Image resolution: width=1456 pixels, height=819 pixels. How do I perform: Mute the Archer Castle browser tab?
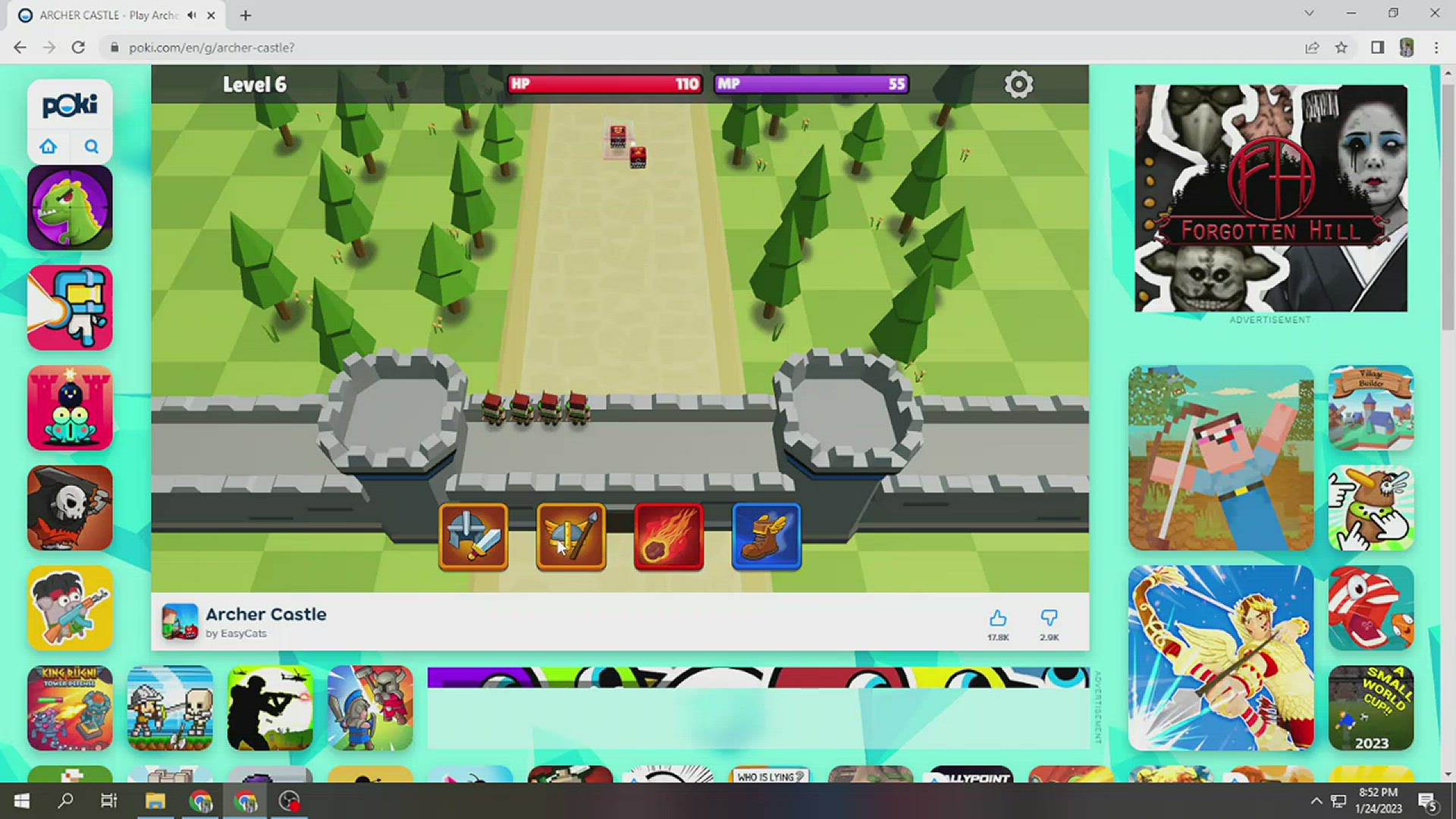(192, 15)
